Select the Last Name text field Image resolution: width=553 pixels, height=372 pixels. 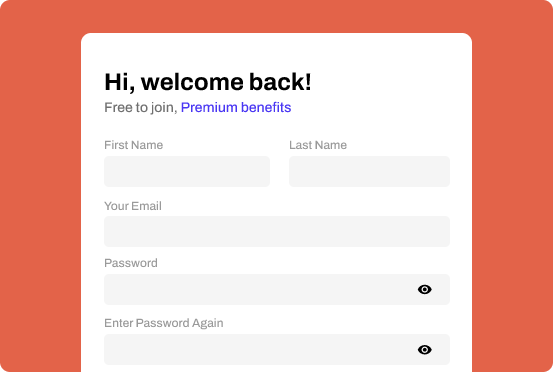pyautogui.click(x=369, y=171)
